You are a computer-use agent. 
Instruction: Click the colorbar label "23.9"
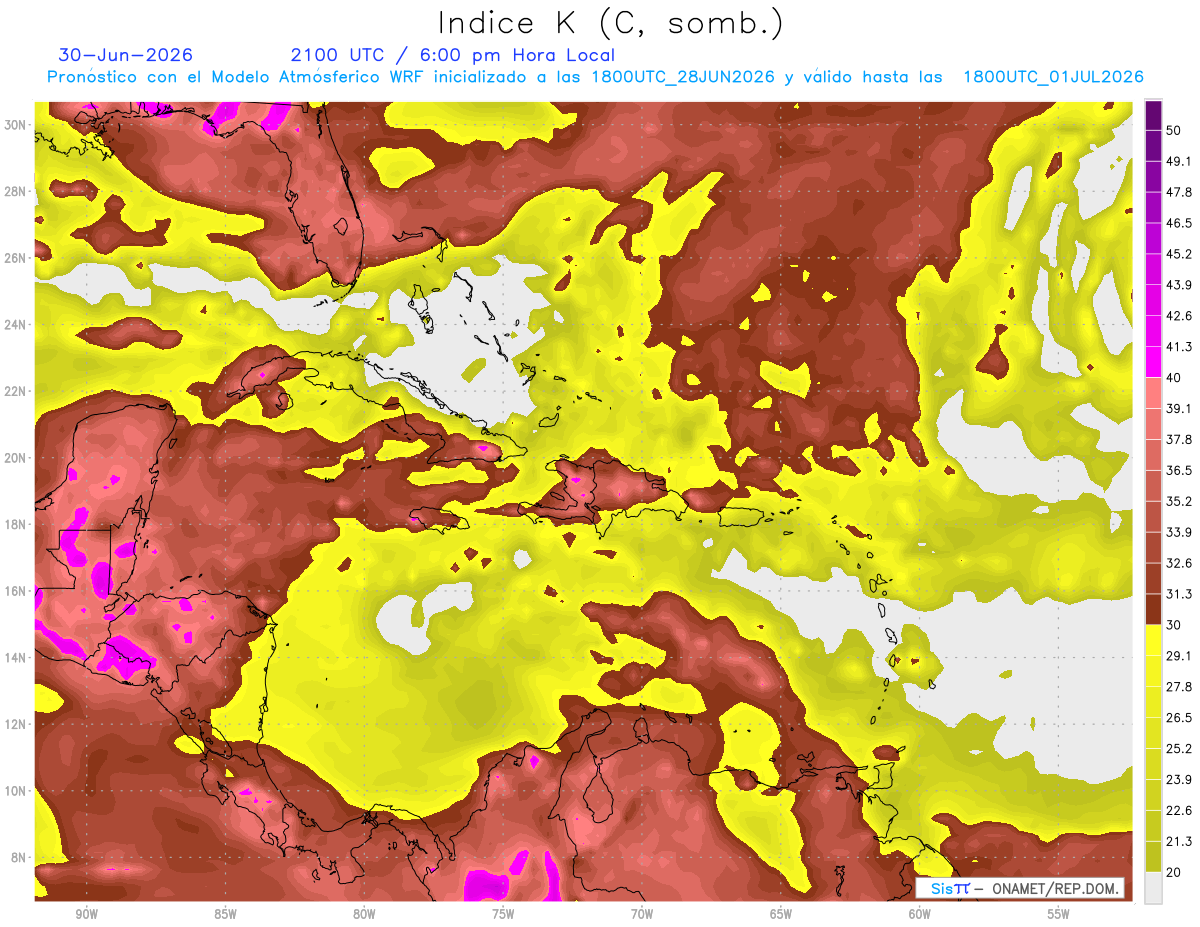(x=1179, y=779)
